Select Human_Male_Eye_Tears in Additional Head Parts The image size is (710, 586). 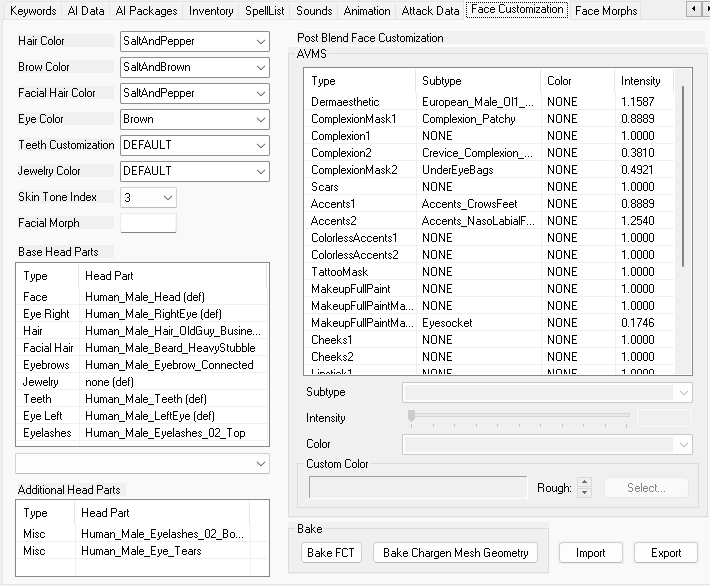141,551
